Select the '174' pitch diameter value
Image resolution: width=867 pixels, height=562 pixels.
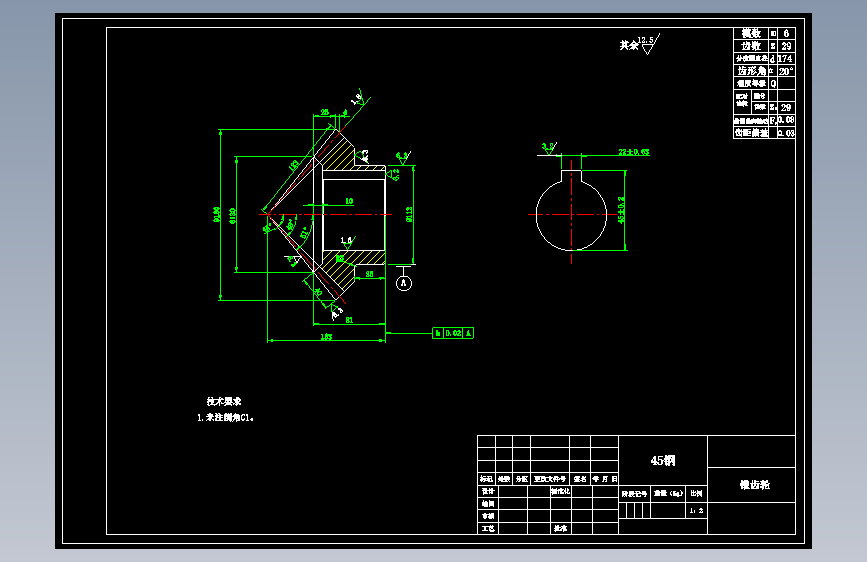pyautogui.click(x=785, y=59)
